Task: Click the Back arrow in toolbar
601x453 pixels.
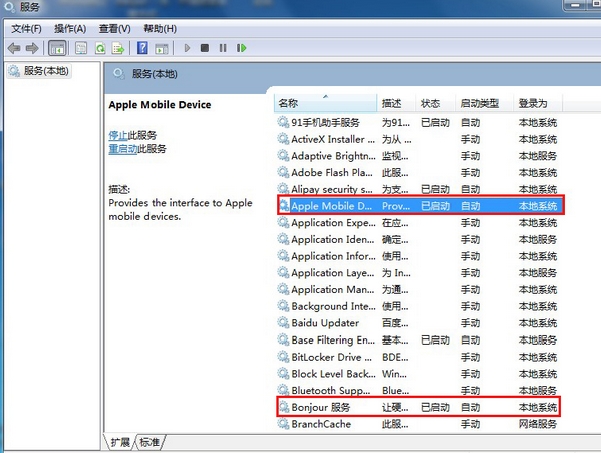Action: coord(14,47)
